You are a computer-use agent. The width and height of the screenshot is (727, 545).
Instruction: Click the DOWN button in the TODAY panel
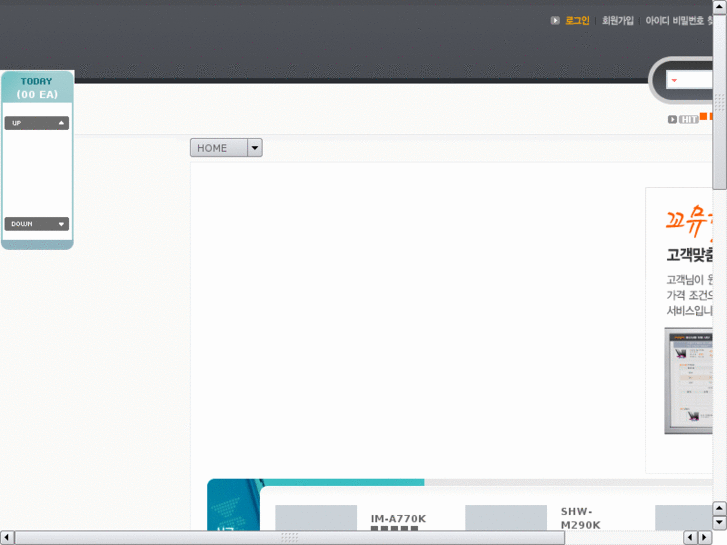pyautogui.click(x=37, y=224)
